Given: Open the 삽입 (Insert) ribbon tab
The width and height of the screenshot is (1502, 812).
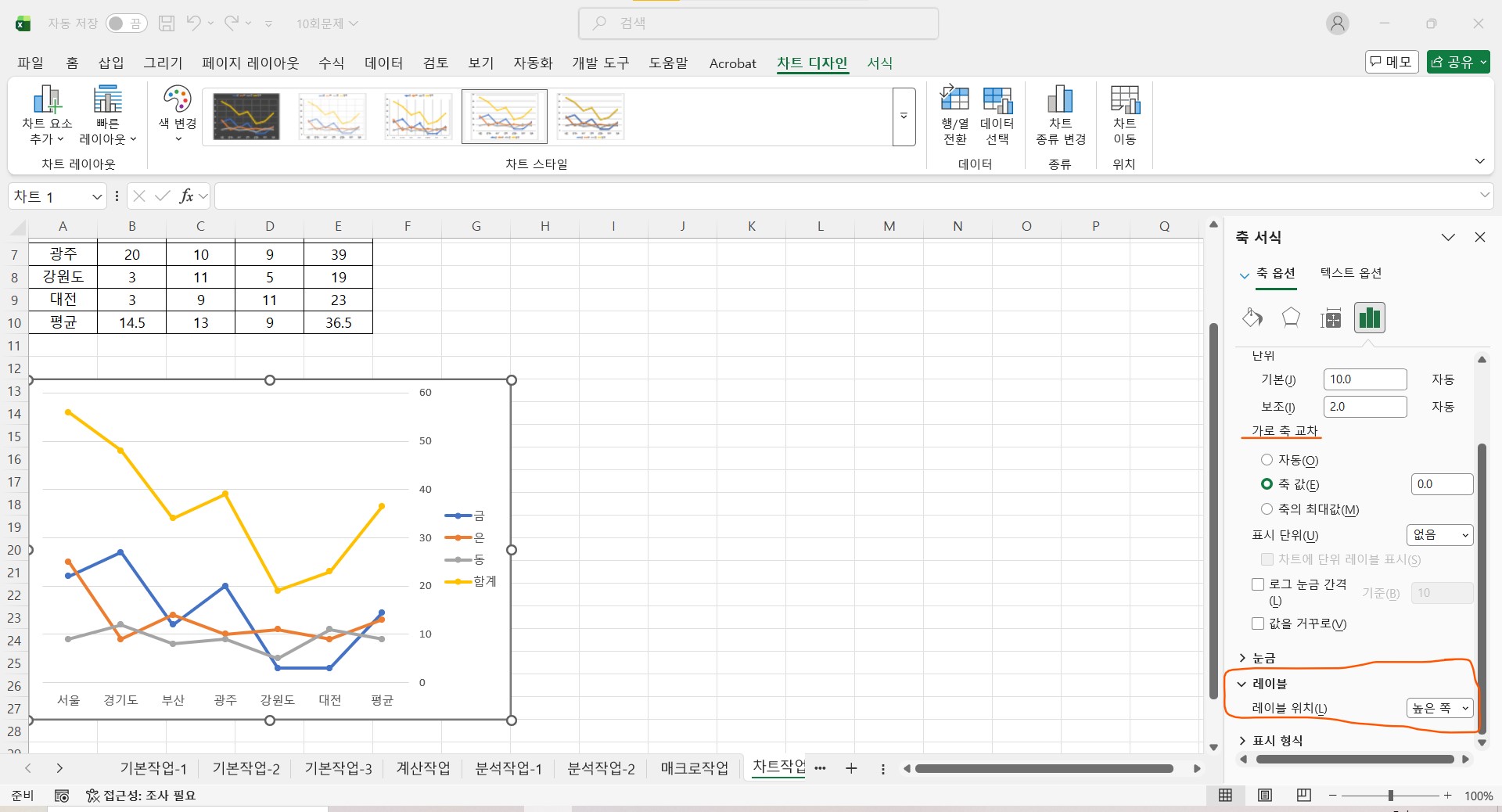Looking at the screenshot, I should coord(111,63).
